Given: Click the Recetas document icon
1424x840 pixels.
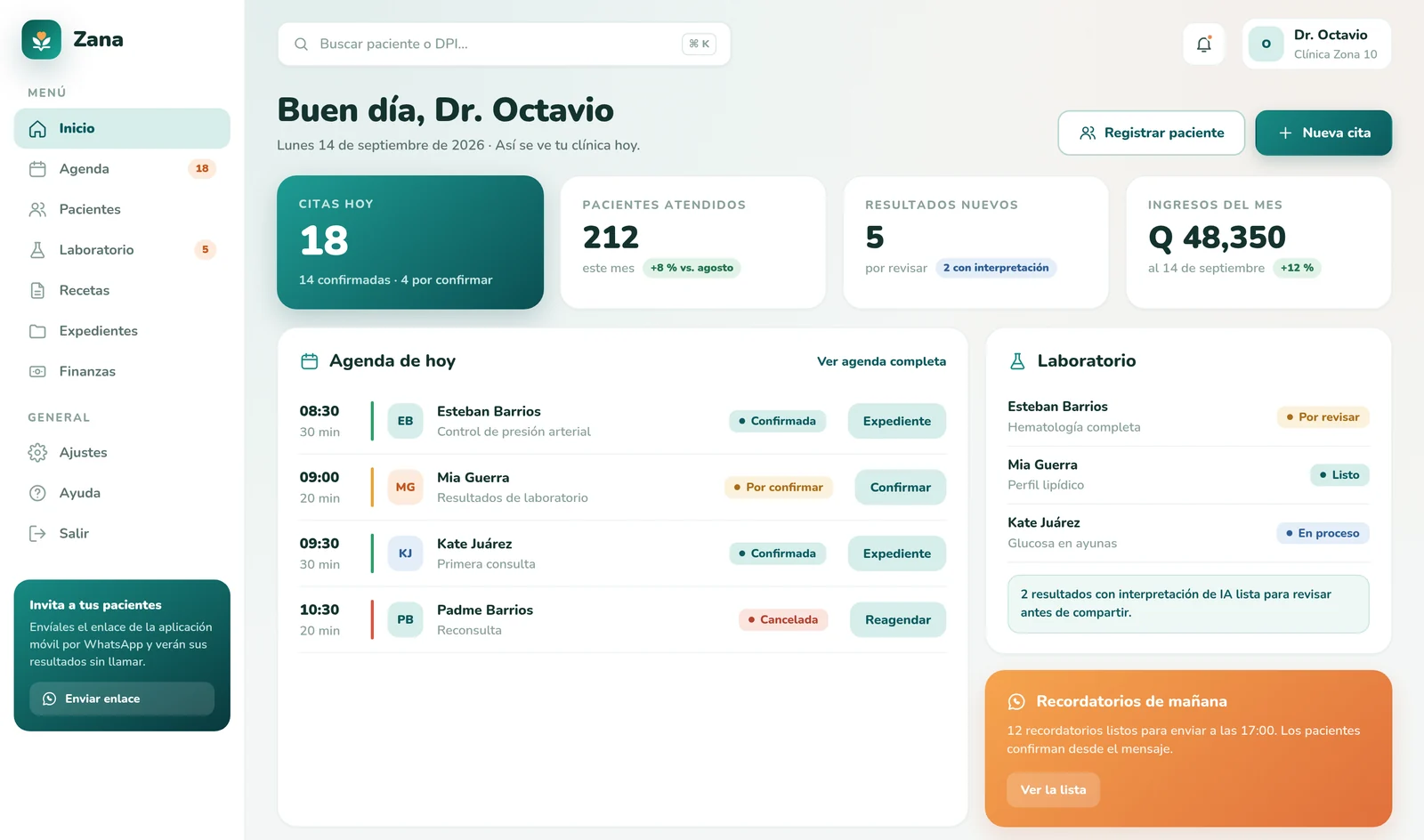Looking at the screenshot, I should click(37, 290).
